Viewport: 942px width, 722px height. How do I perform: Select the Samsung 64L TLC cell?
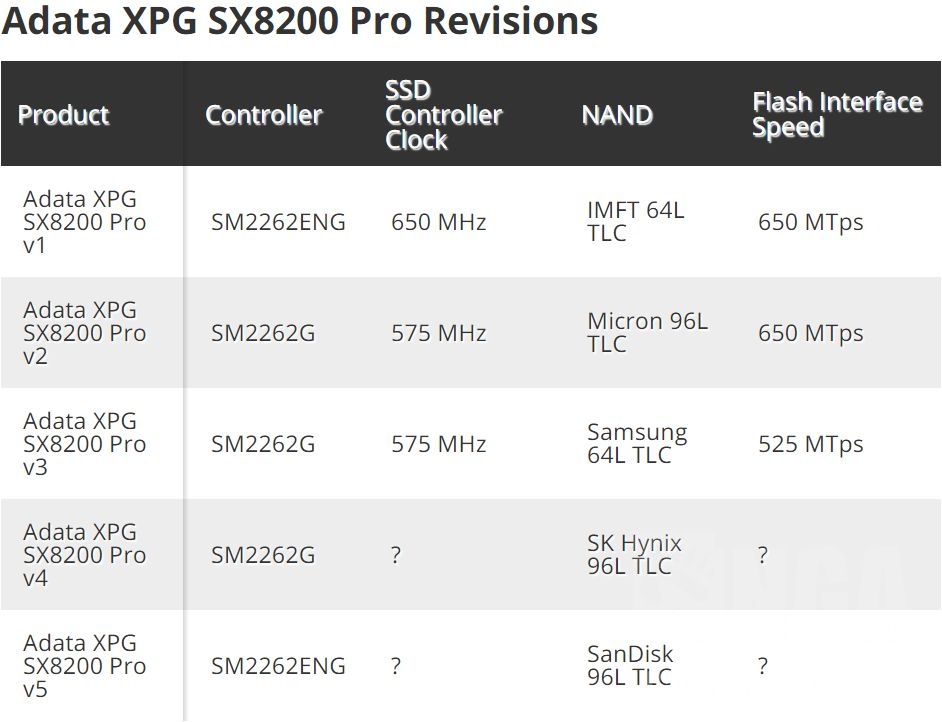637,444
